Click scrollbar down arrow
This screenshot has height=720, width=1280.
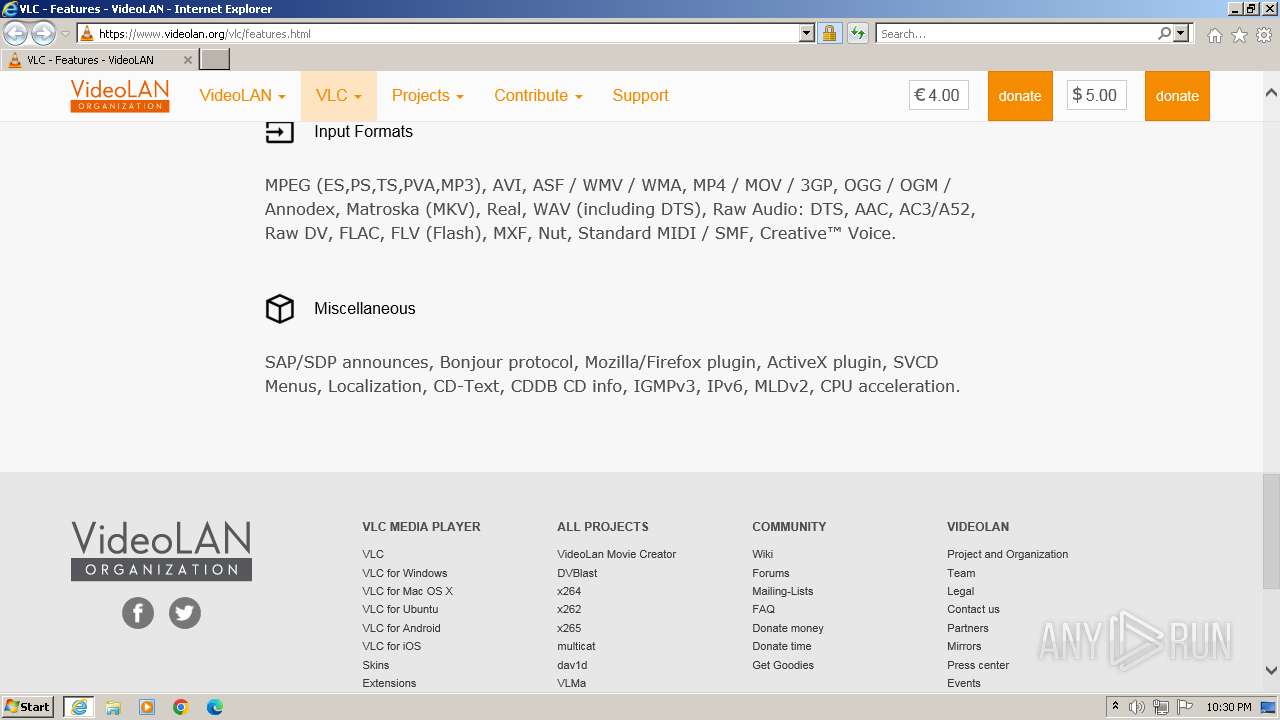[1271, 671]
